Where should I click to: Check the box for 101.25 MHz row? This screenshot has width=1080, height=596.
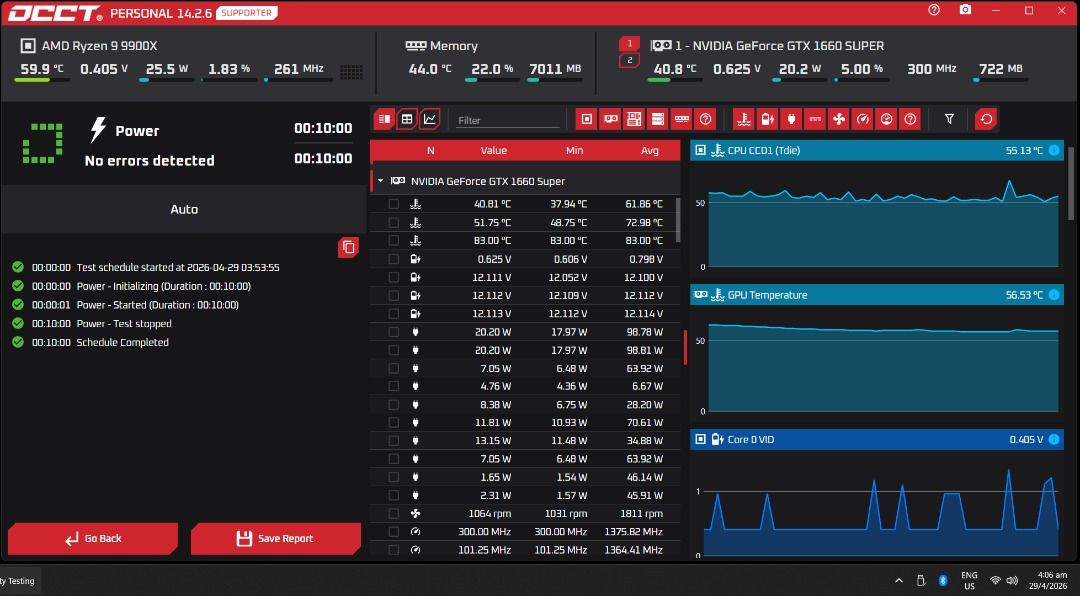393,550
